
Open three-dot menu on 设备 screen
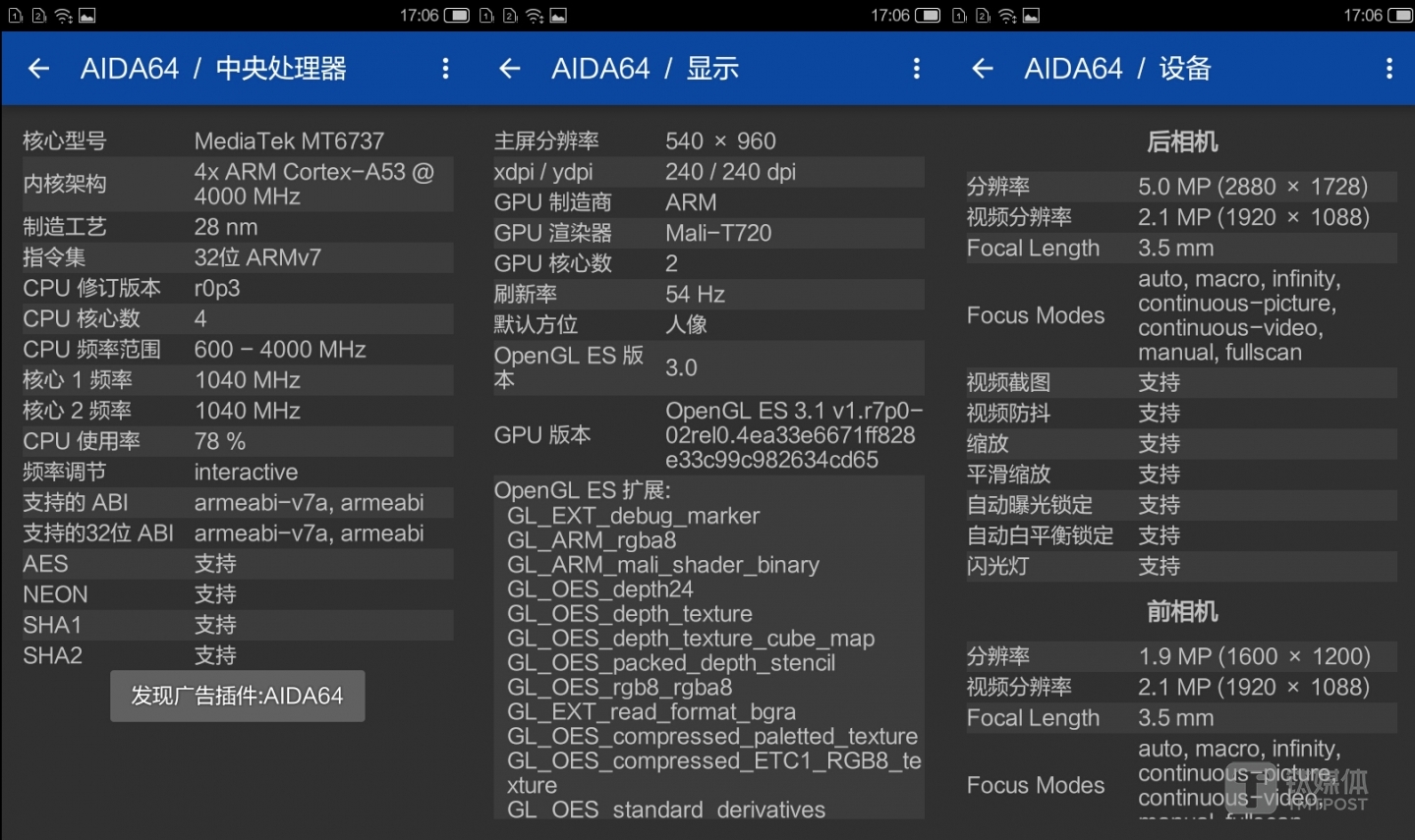[x=1388, y=68]
